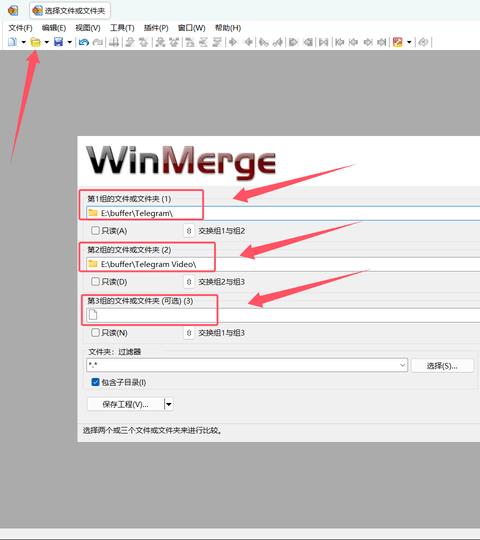Image resolution: width=480 pixels, height=540 pixels.
Task: Click the First File navigation icon
Action: pos(340,42)
